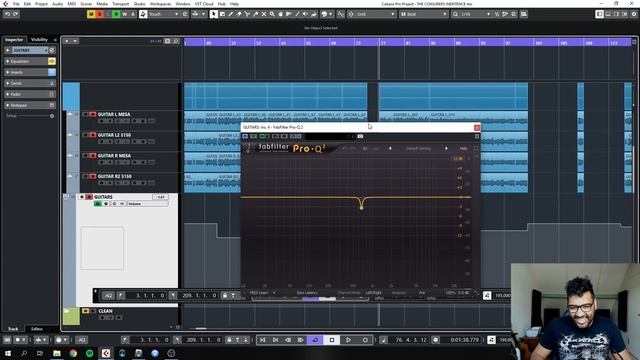This screenshot has width=640, height=360.
Task: Open Chrome from the Windows taskbar
Action: [73, 353]
